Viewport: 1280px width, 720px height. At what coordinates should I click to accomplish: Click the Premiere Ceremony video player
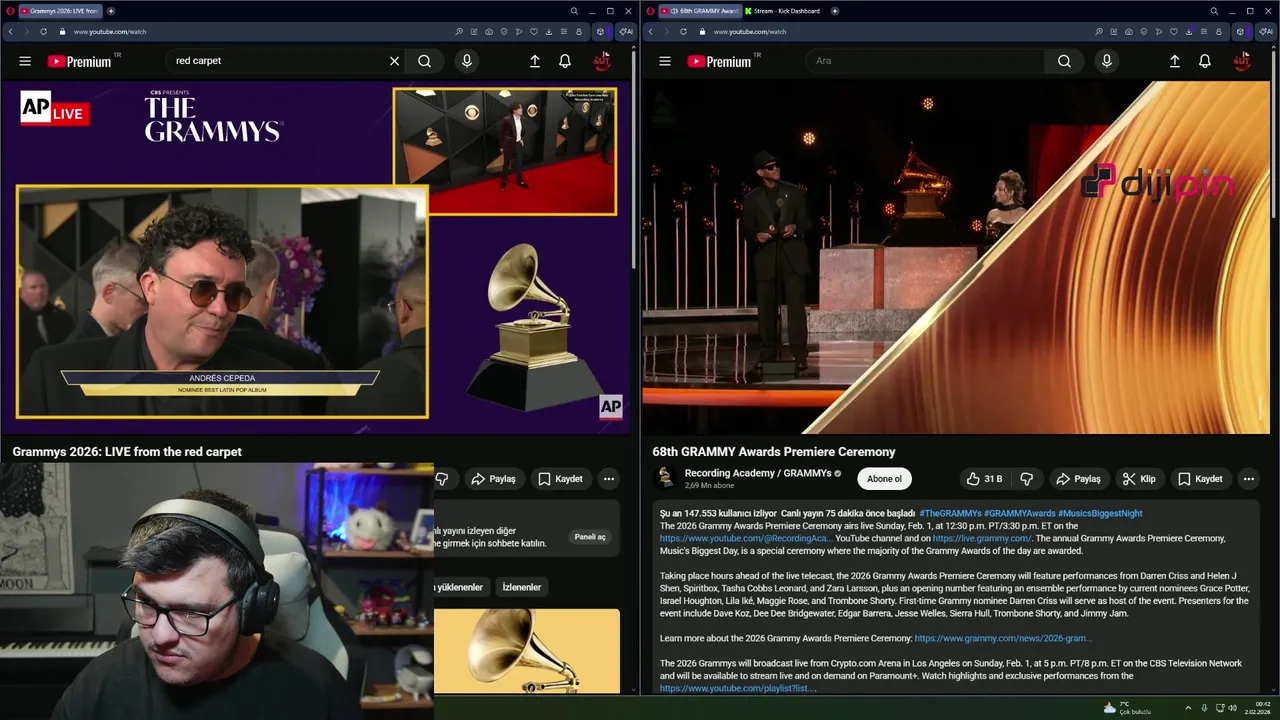[956, 256]
